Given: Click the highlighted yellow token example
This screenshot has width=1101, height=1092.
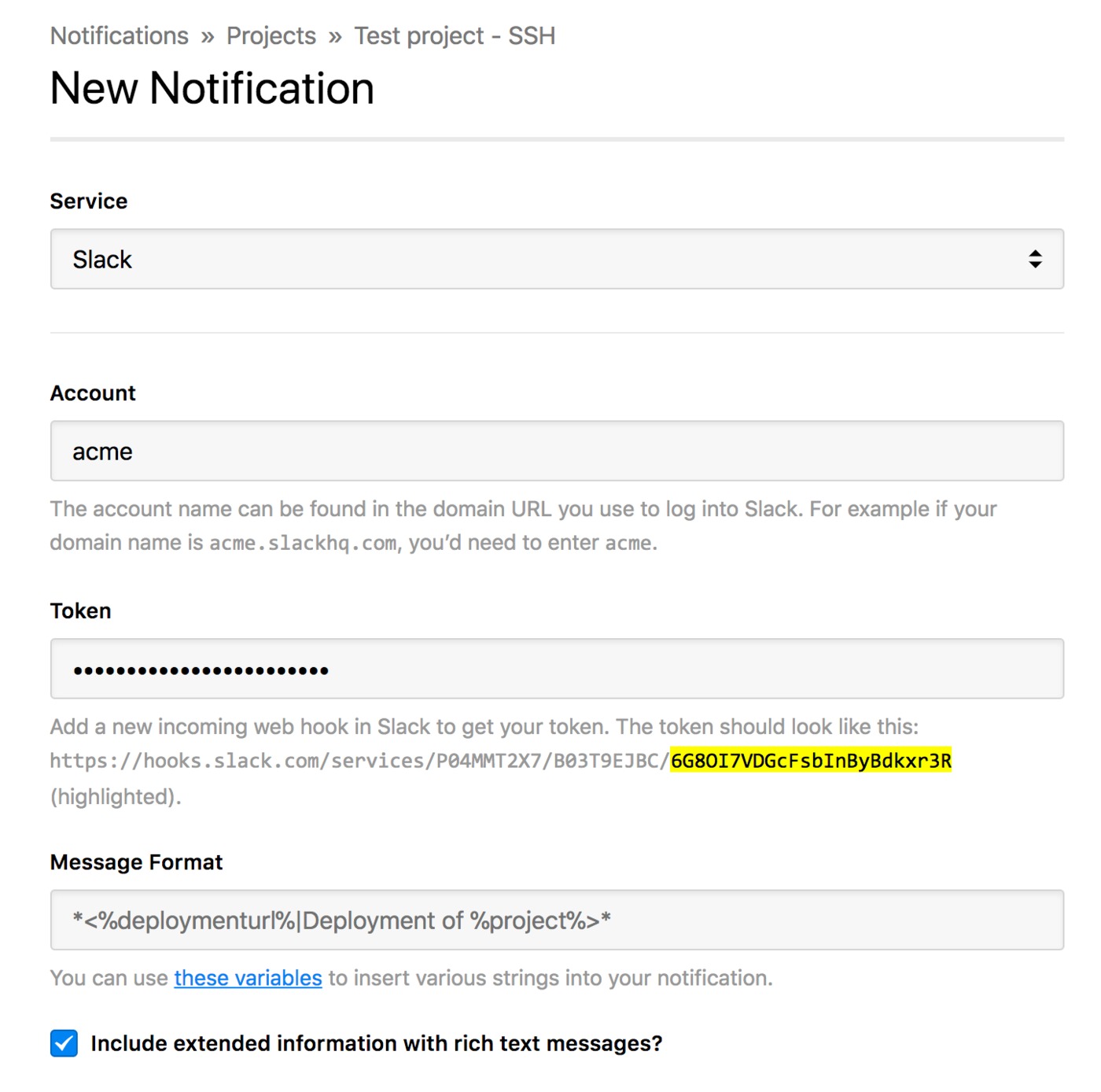Looking at the screenshot, I should (x=811, y=761).
